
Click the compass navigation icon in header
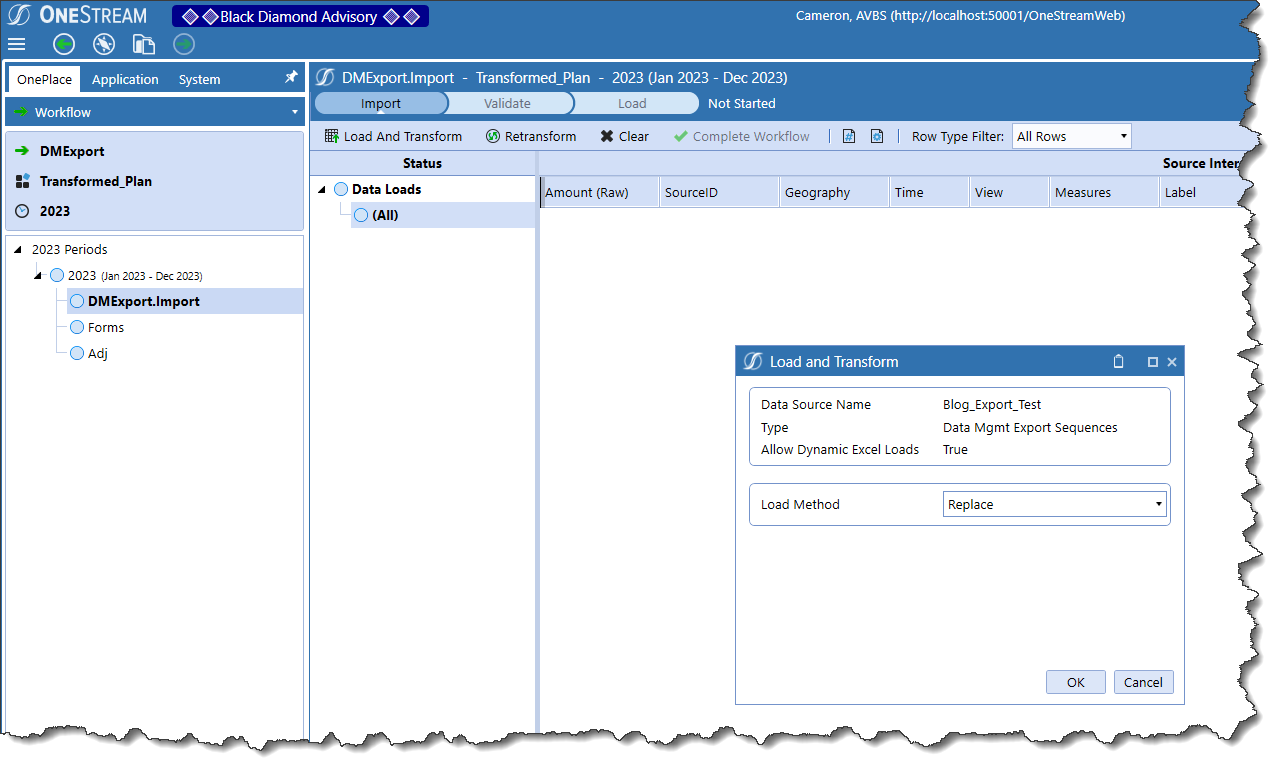(104, 44)
